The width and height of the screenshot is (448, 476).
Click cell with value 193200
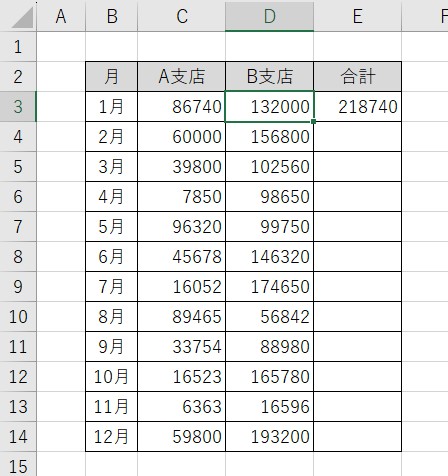tap(269, 437)
